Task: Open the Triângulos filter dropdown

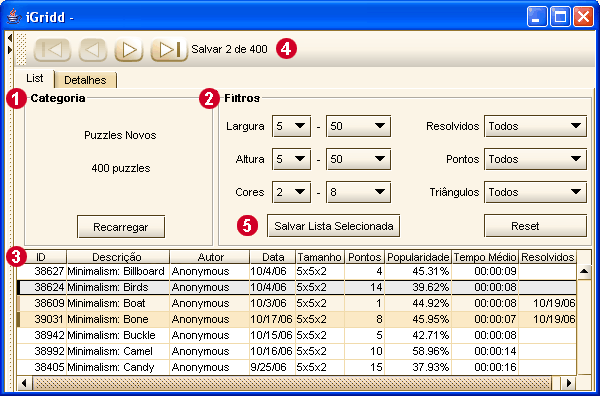Action: [535, 192]
